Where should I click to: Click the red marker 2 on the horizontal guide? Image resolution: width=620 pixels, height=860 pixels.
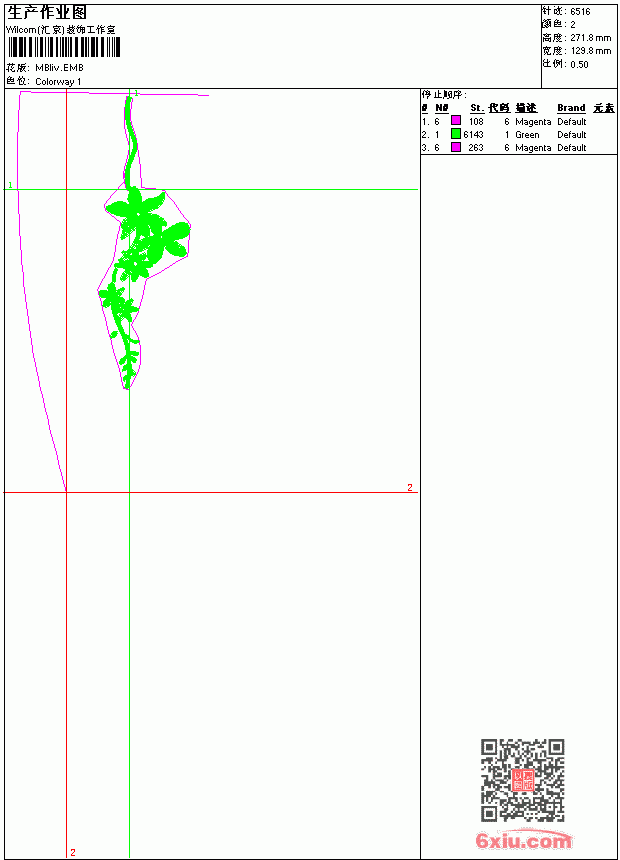[410, 487]
